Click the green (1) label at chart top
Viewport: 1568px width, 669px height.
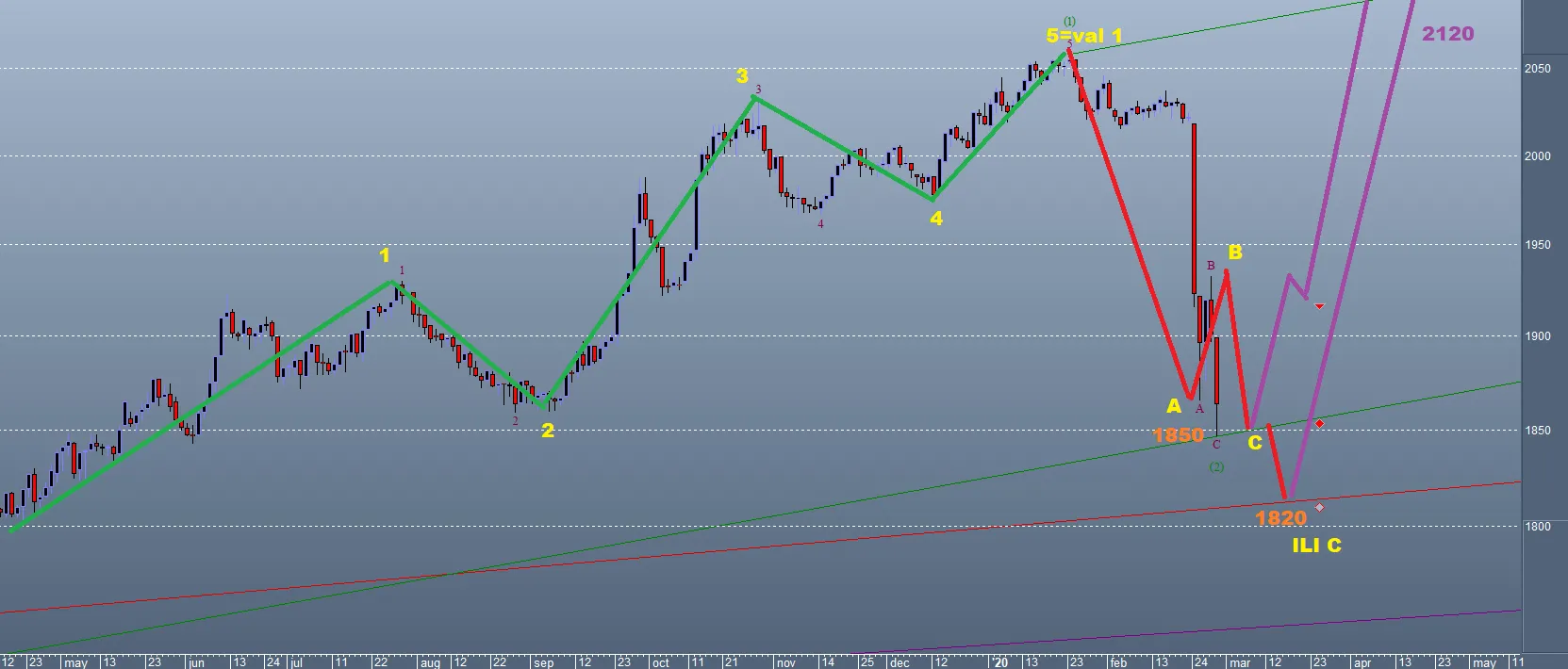(x=1069, y=21)
